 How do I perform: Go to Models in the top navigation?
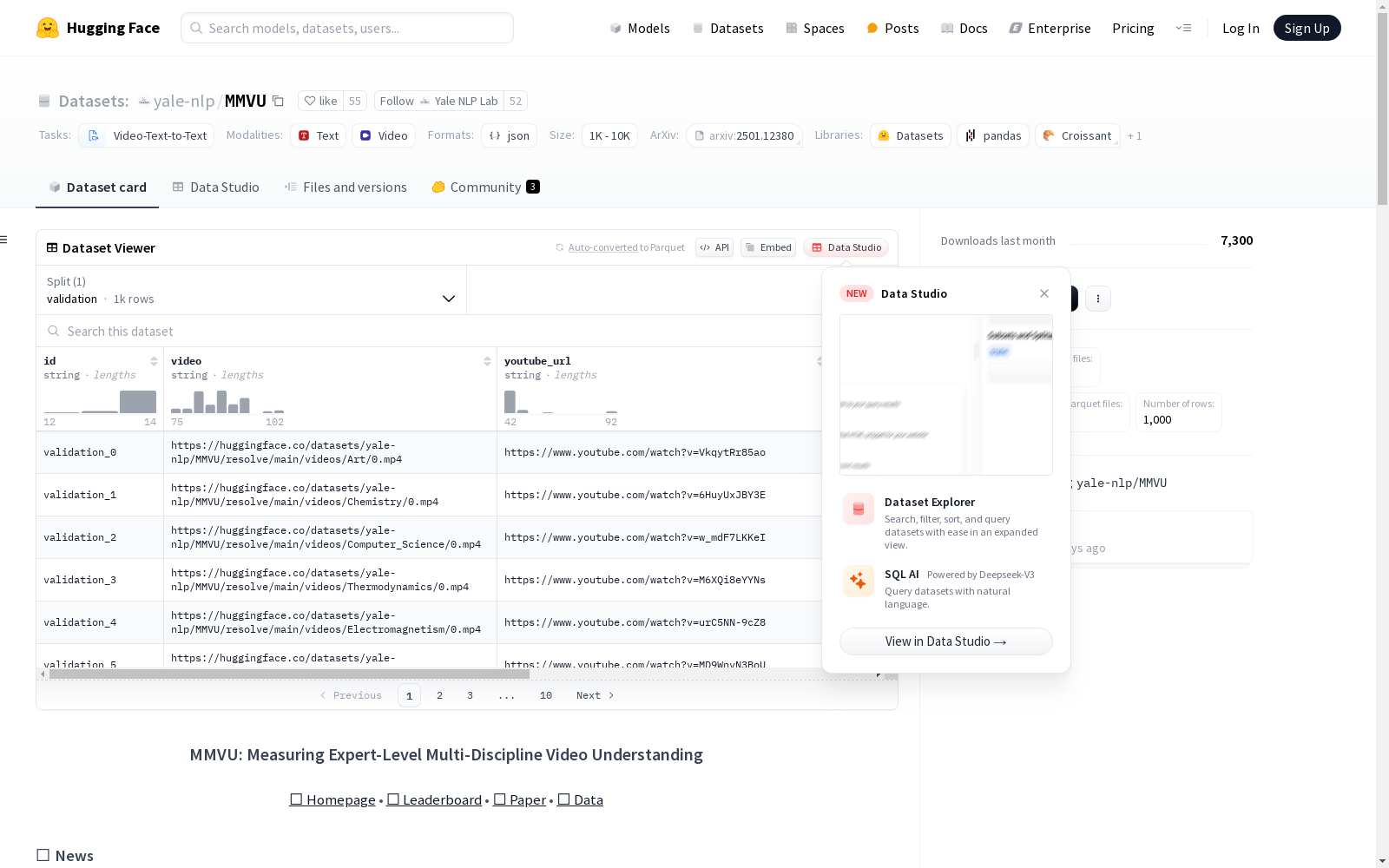click(x=640, y=28)
